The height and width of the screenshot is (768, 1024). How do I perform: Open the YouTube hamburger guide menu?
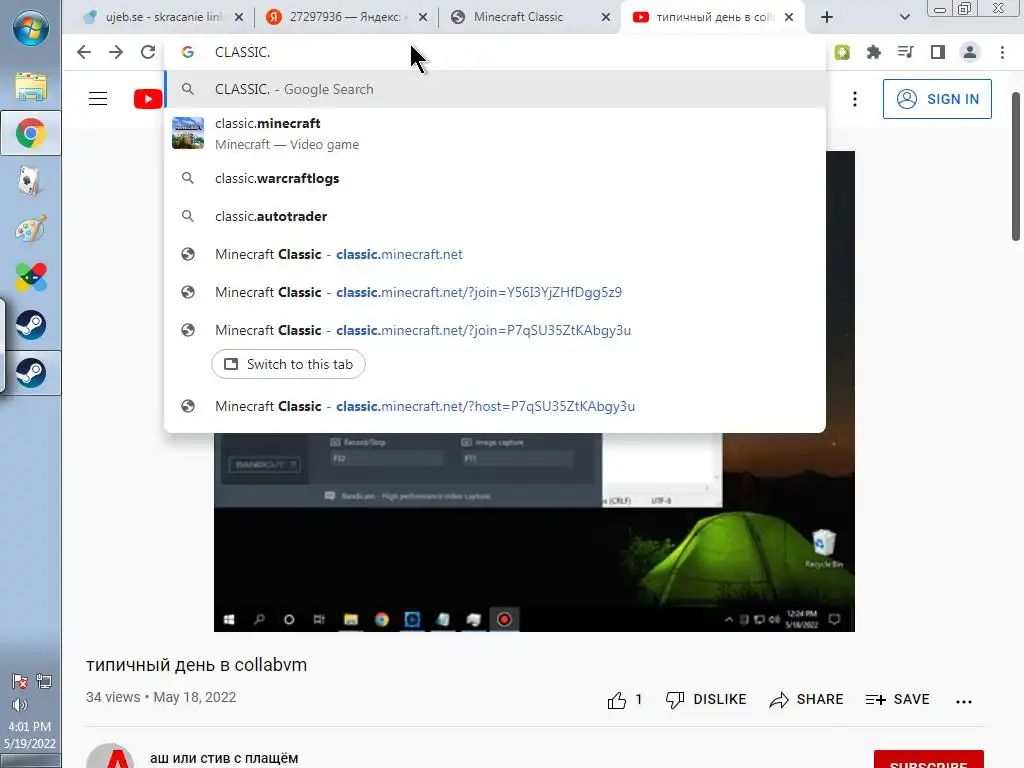(x=98, y=99)
